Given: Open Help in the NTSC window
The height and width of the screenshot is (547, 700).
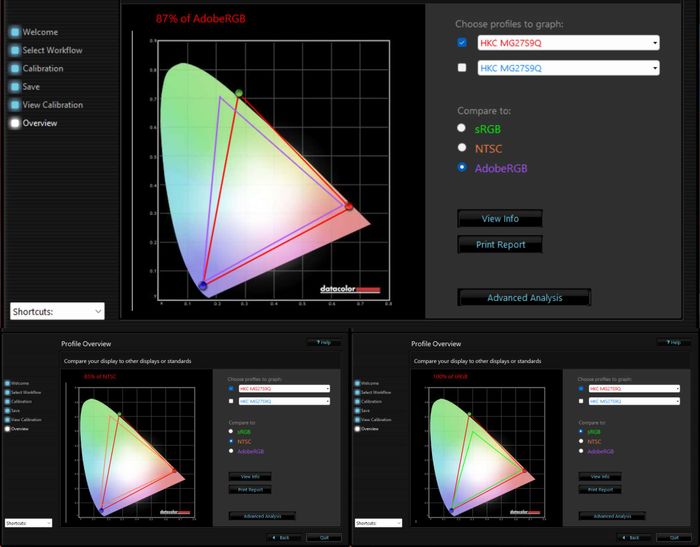Looking at the screenshot, I should click(324, 342).
